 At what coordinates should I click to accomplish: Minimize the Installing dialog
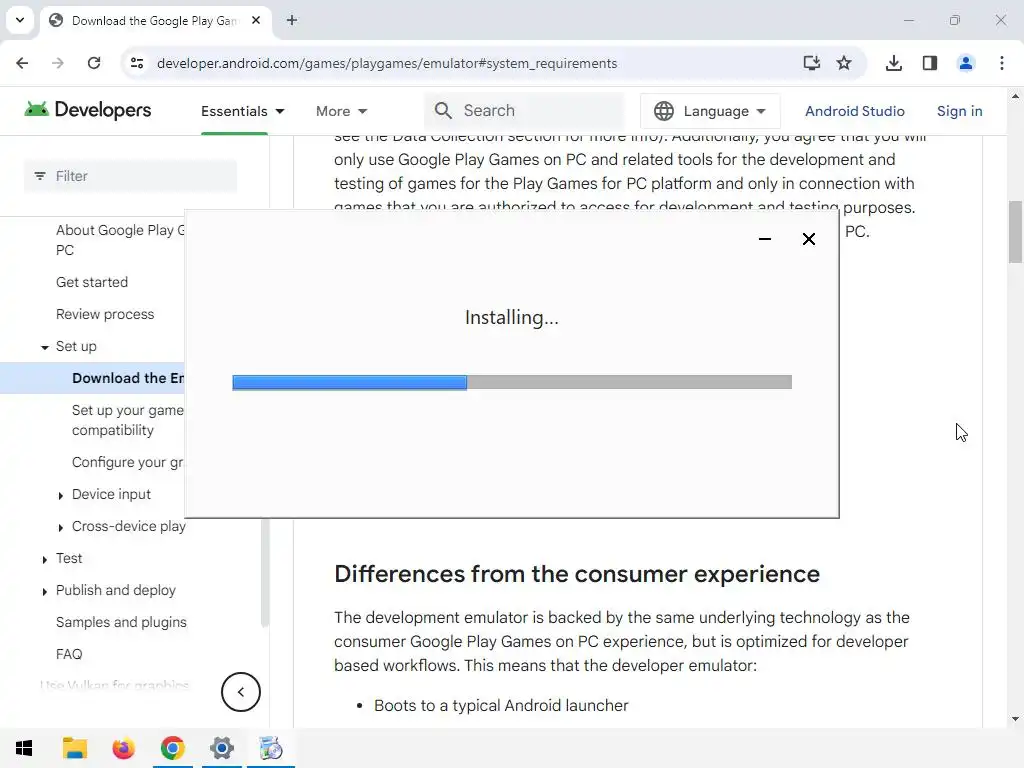pyautogui.click(x=765, y=239)
